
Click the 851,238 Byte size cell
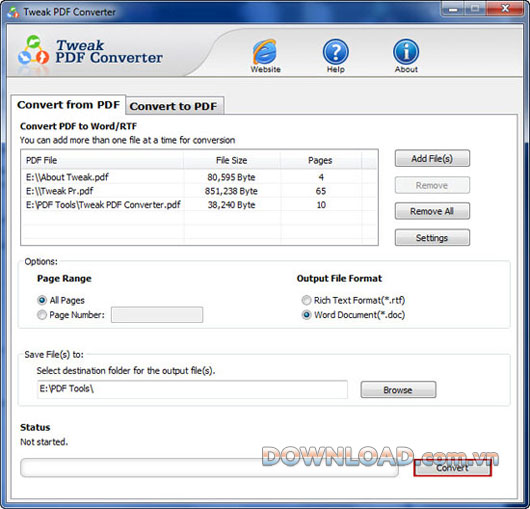coord(231,191)
